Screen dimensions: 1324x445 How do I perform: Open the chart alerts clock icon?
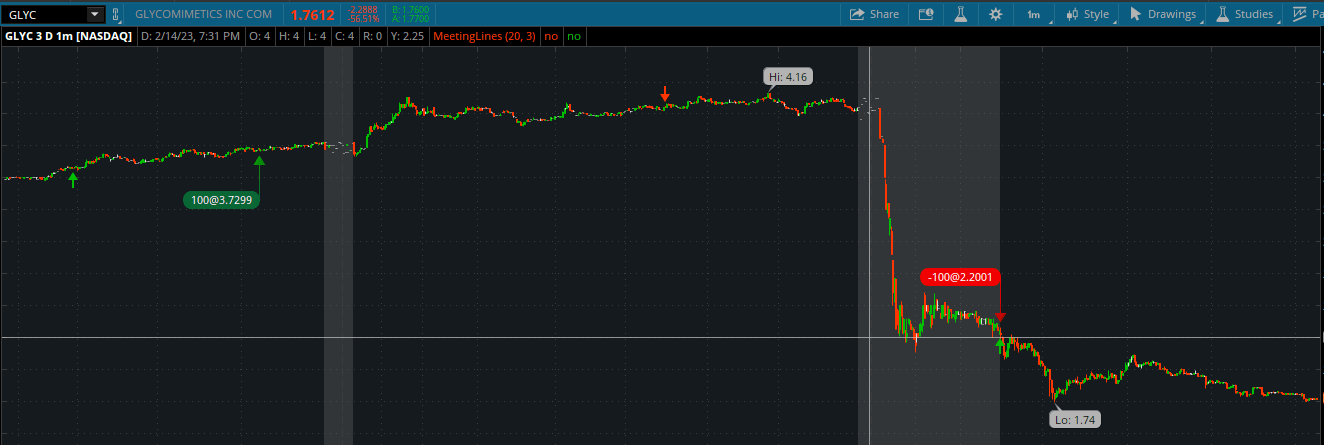tap(926, 14)
